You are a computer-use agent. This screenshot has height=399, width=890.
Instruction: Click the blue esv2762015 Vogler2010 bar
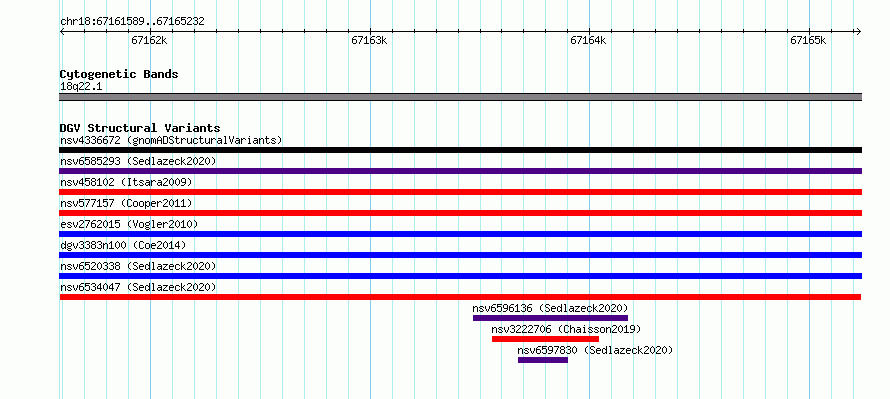[460, 234]
